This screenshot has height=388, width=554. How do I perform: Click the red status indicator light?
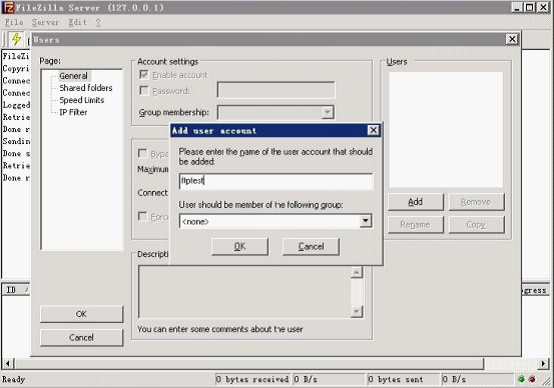tap(532, 379)
